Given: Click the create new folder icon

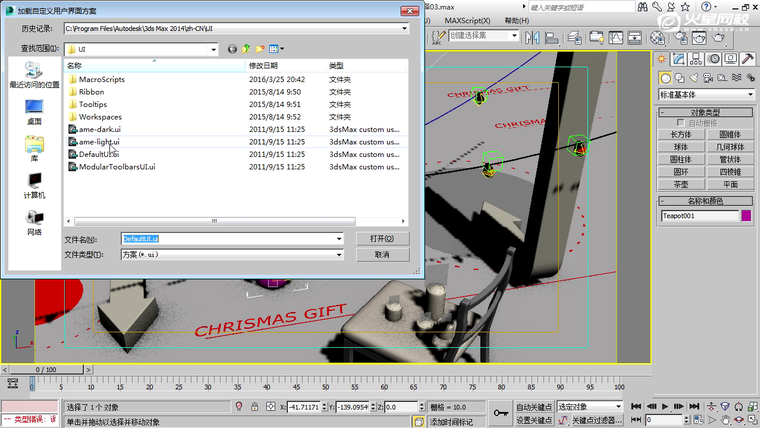Looking at the screenshot, I should point(260,48).
